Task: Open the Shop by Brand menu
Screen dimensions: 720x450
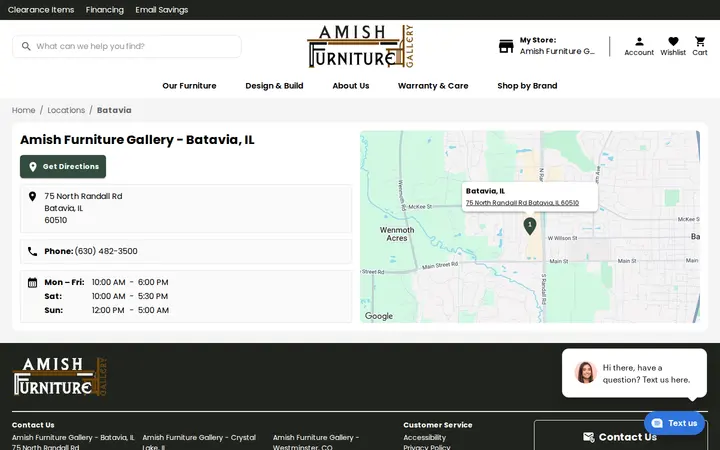Action: click(527, 86)
